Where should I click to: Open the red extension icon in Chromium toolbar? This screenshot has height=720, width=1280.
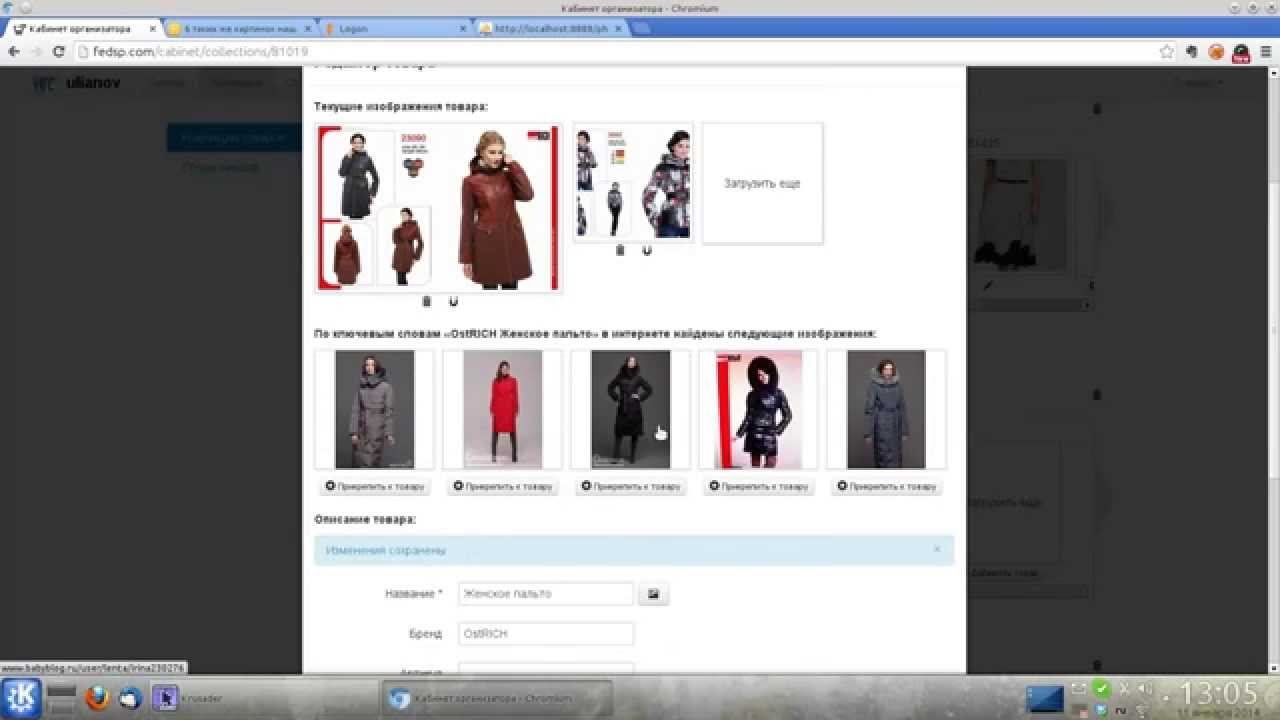(x=1241, y=52)
